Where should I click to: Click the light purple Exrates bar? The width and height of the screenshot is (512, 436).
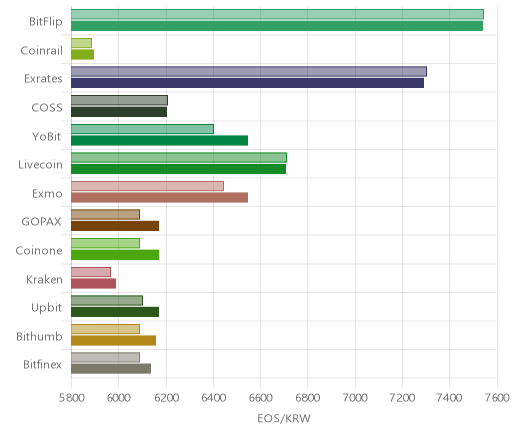coord(249,71)
